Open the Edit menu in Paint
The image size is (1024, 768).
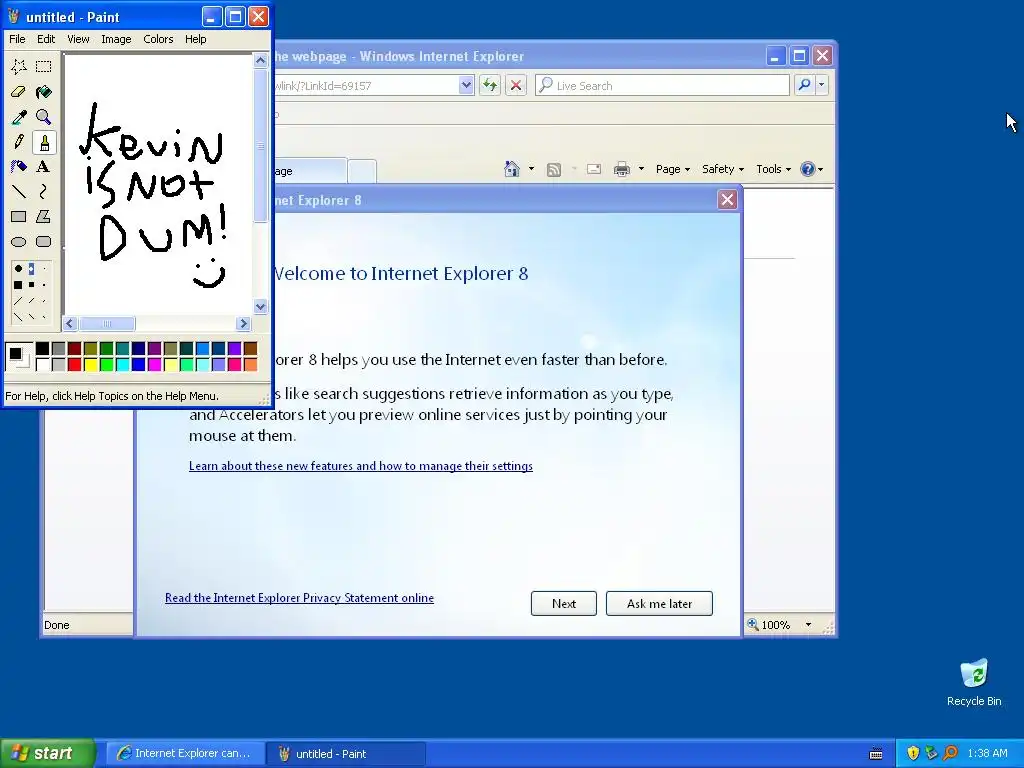point(46,39)
